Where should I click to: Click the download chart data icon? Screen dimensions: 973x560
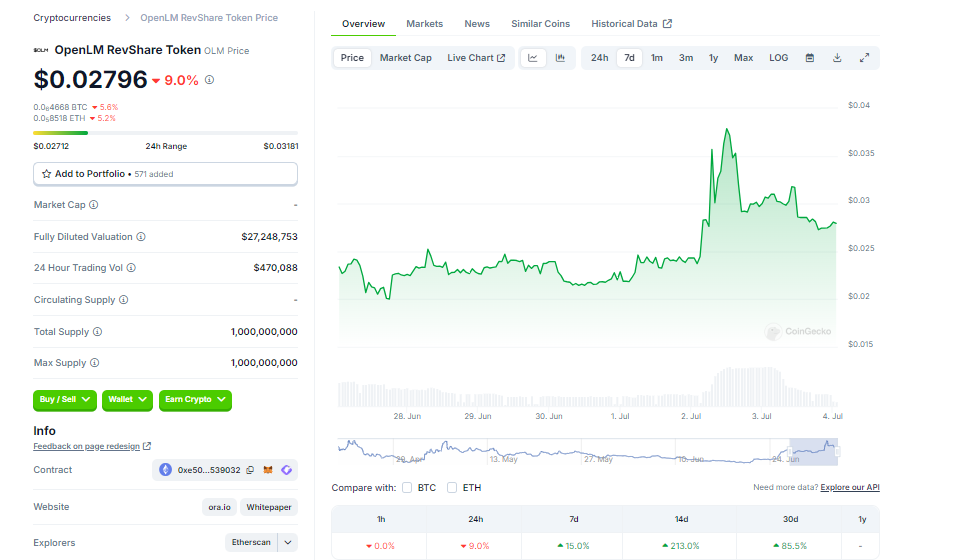(837, 58)
